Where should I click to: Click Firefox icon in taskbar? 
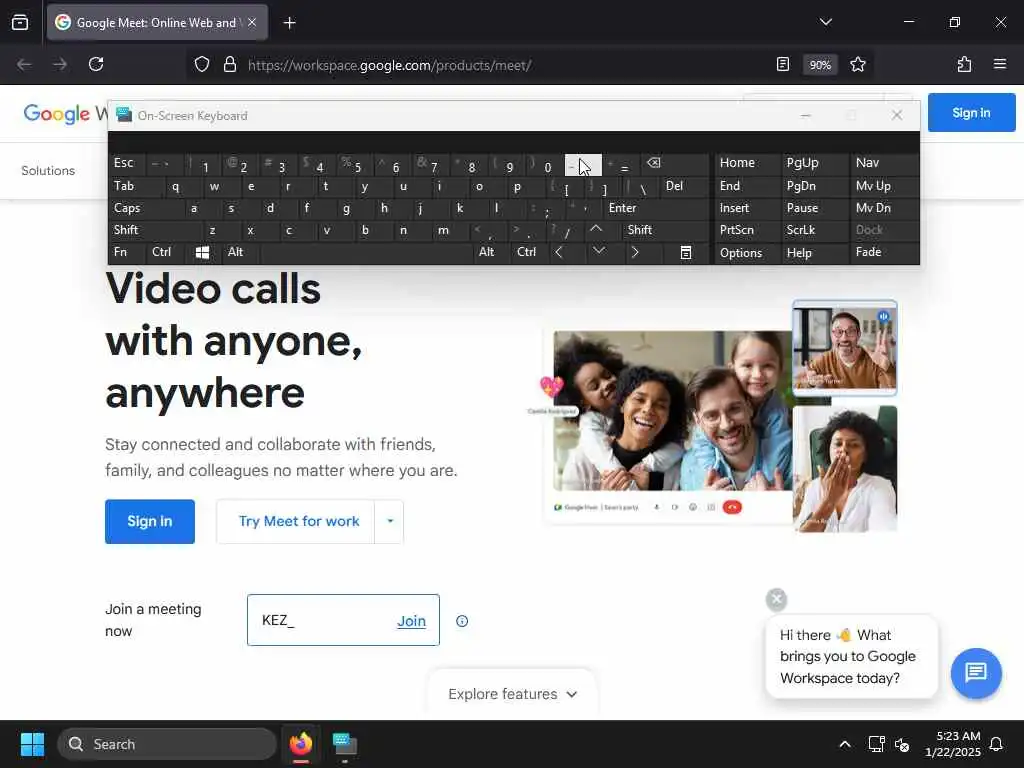(x=301, y=744)
